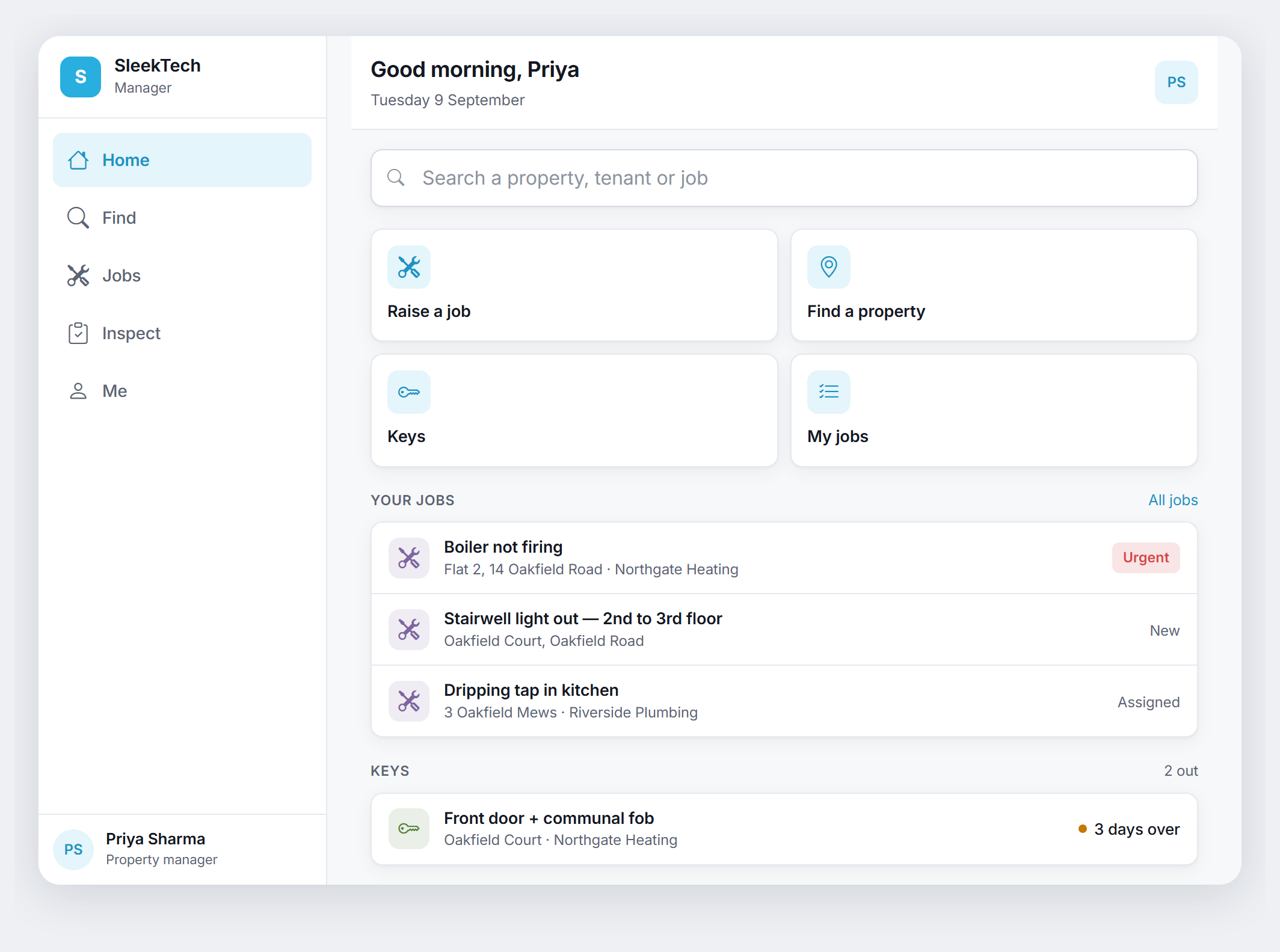The width and height of the screenshot is (1280, 952).
Task: Click the Find magnifier icon in sidebar
Action: 78,218
